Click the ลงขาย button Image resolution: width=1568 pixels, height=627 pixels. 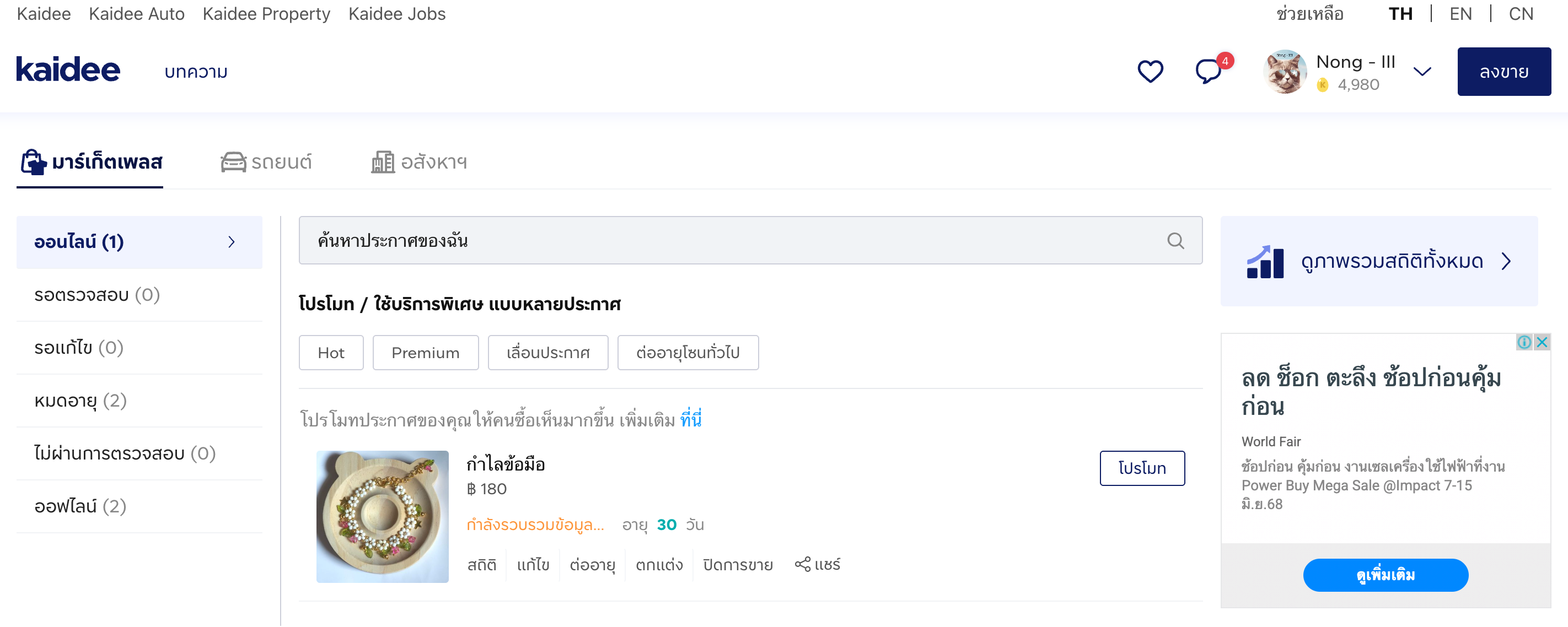pyautogui.click(x=1503, y=72)
